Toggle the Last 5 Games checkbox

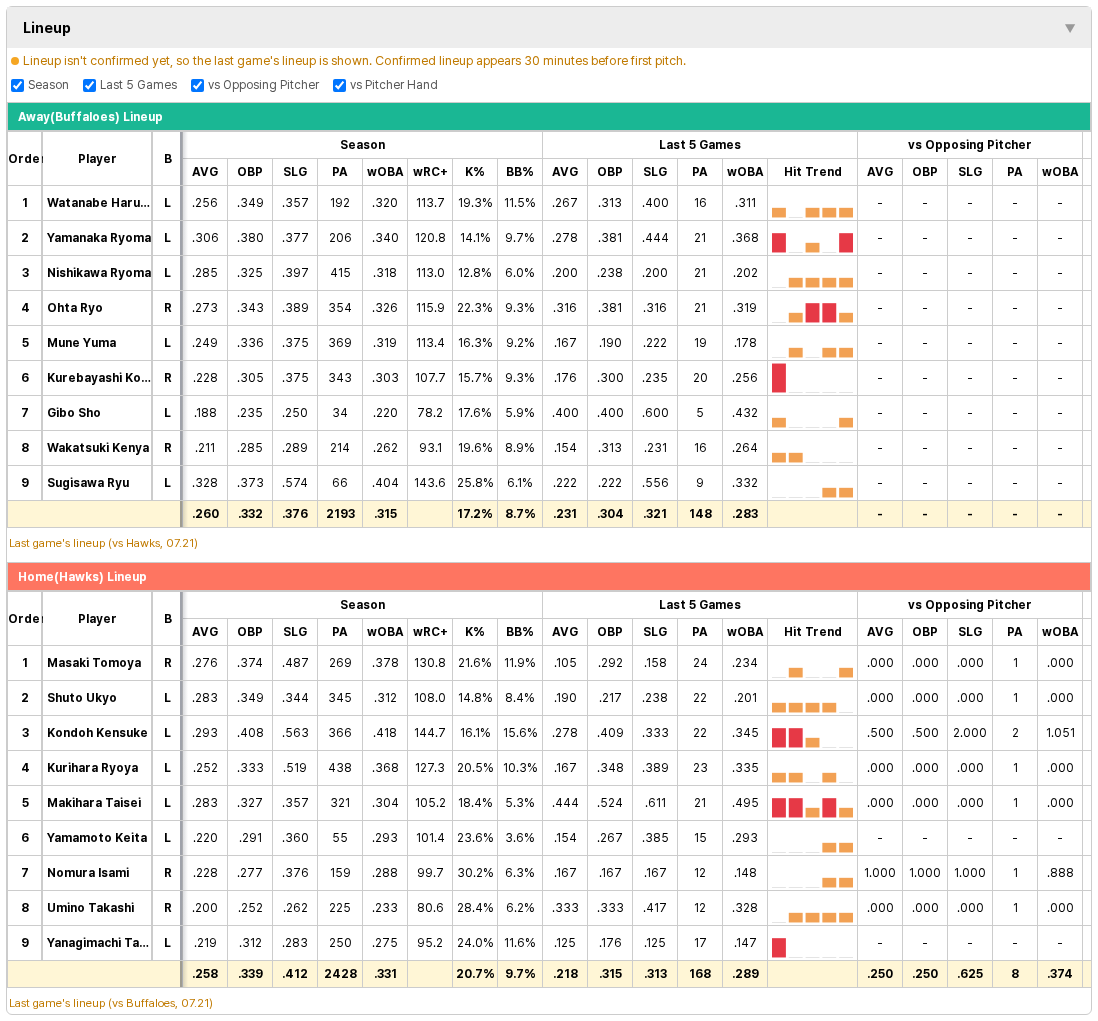pyautogui.click(x=89, y=85)
